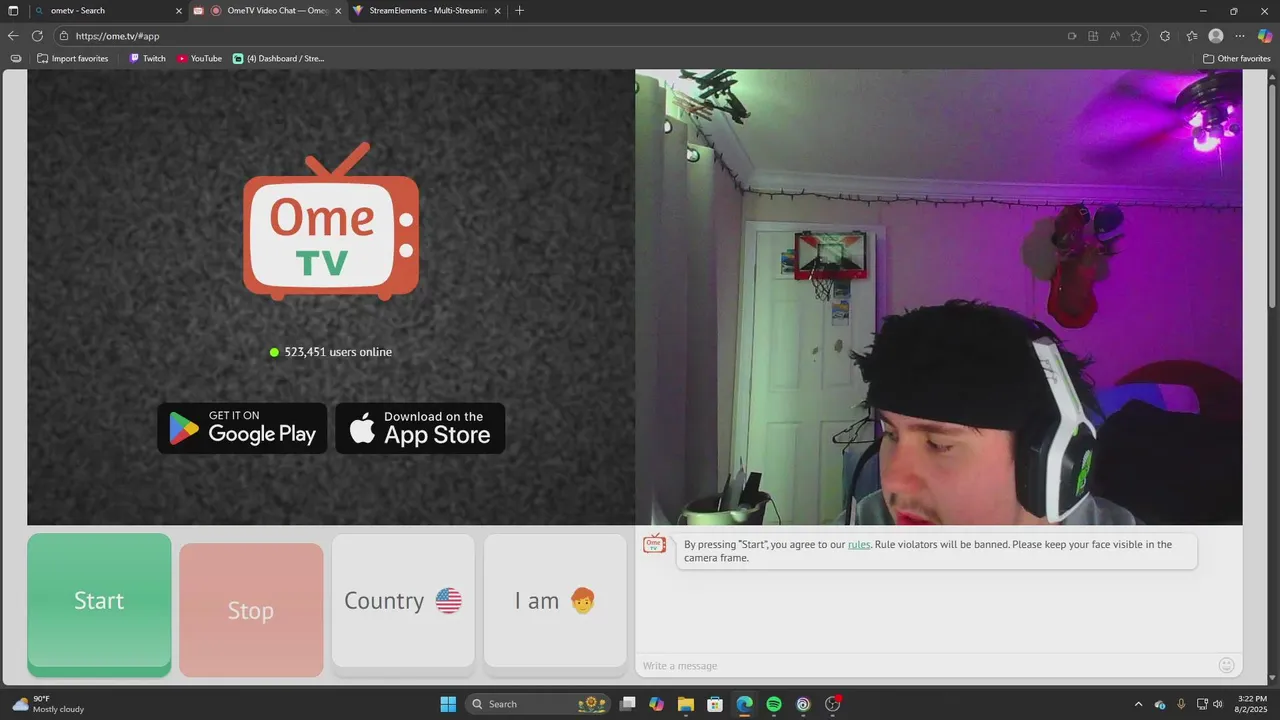Open Spotify from the taskbar

pos(774,704)
